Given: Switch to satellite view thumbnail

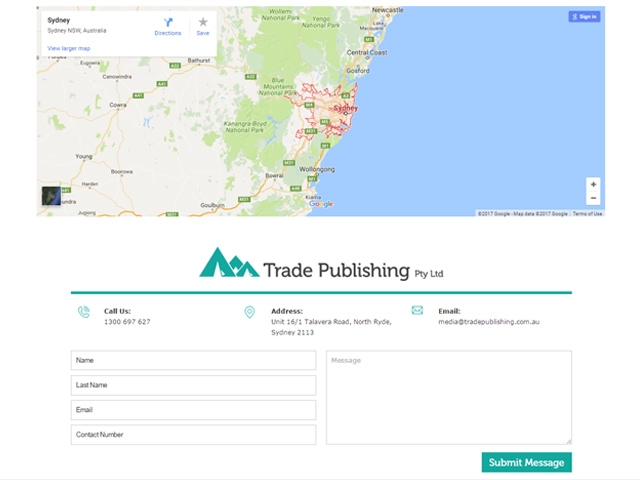Looking at the screenshot, I should [51, 196].
